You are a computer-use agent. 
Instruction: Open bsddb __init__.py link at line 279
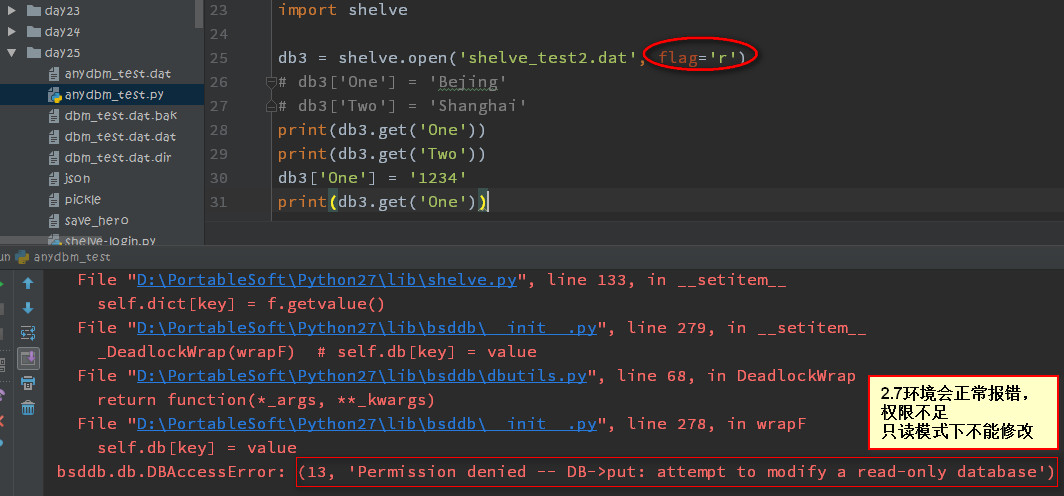[x=367, y=328]
